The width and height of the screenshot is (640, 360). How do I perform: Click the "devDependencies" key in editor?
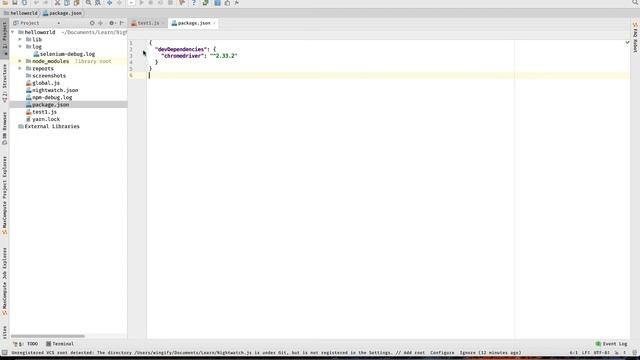point(181,49)
